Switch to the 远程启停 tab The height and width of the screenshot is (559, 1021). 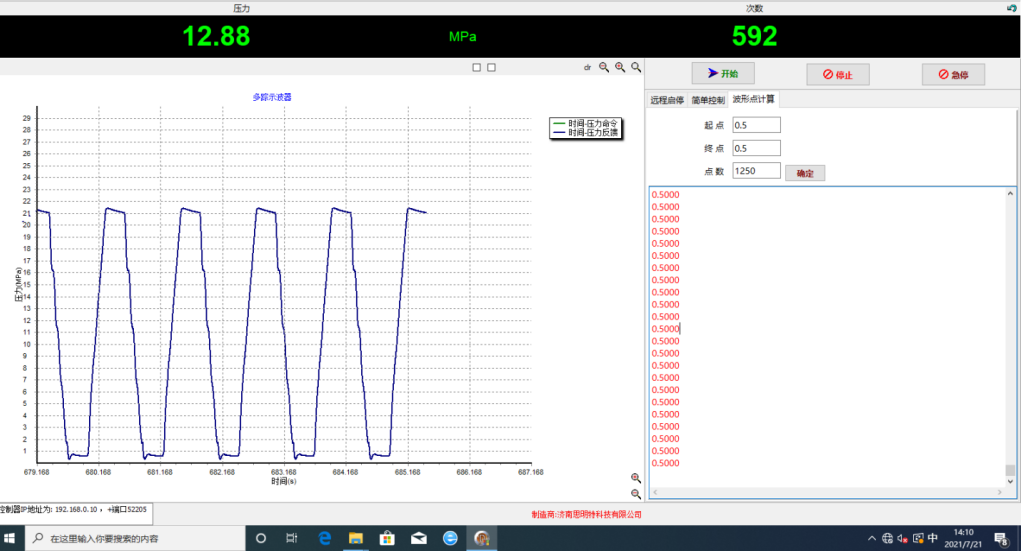(667, 100)
